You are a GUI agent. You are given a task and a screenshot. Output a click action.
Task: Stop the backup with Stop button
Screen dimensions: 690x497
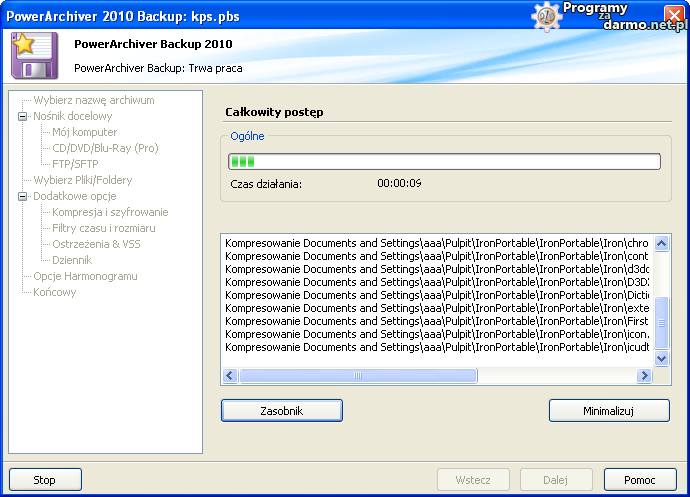pyautogui.click(x=45, y=480)
